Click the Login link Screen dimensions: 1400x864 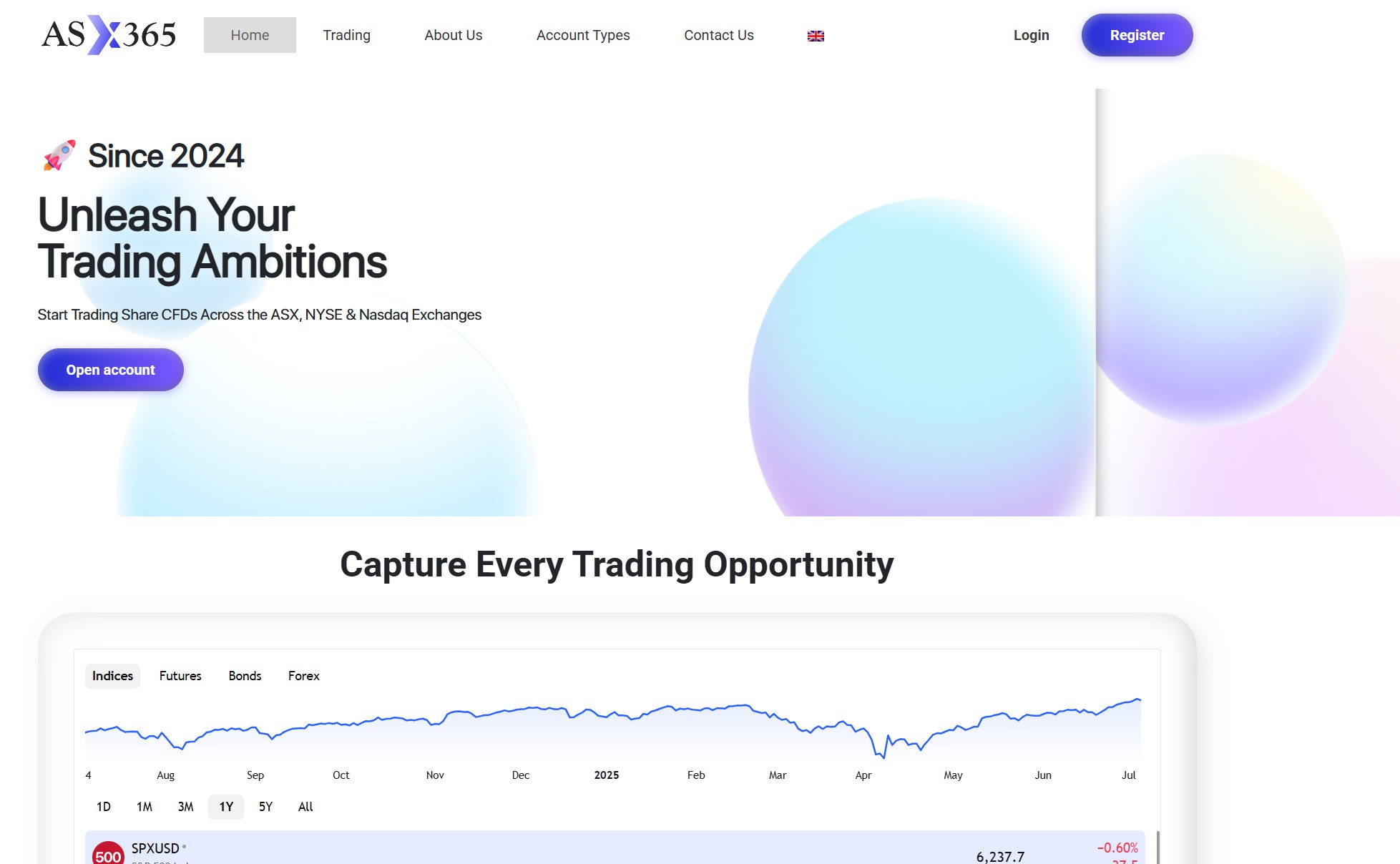pos(1031,35)
